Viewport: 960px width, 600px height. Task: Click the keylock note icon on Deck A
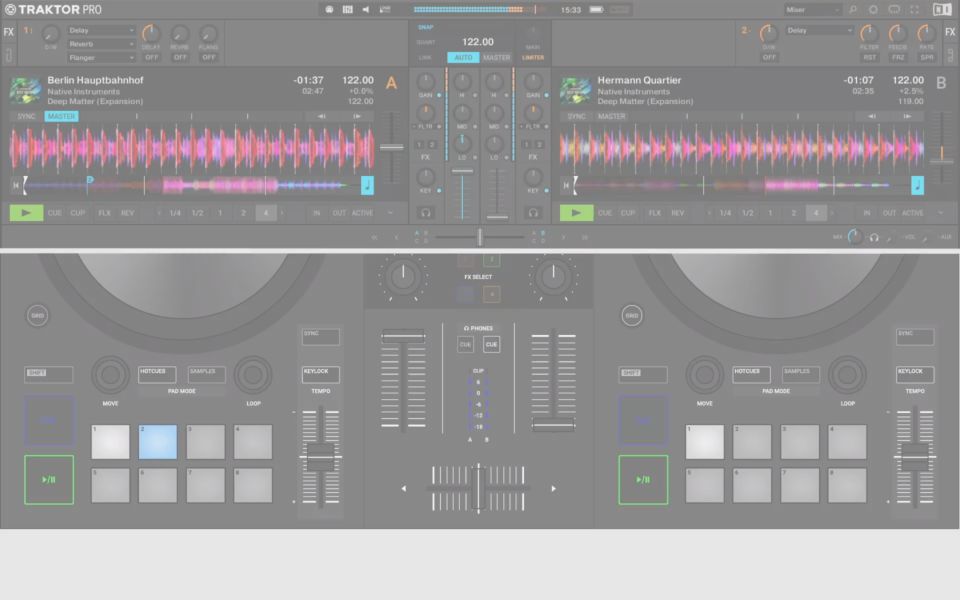367,185
